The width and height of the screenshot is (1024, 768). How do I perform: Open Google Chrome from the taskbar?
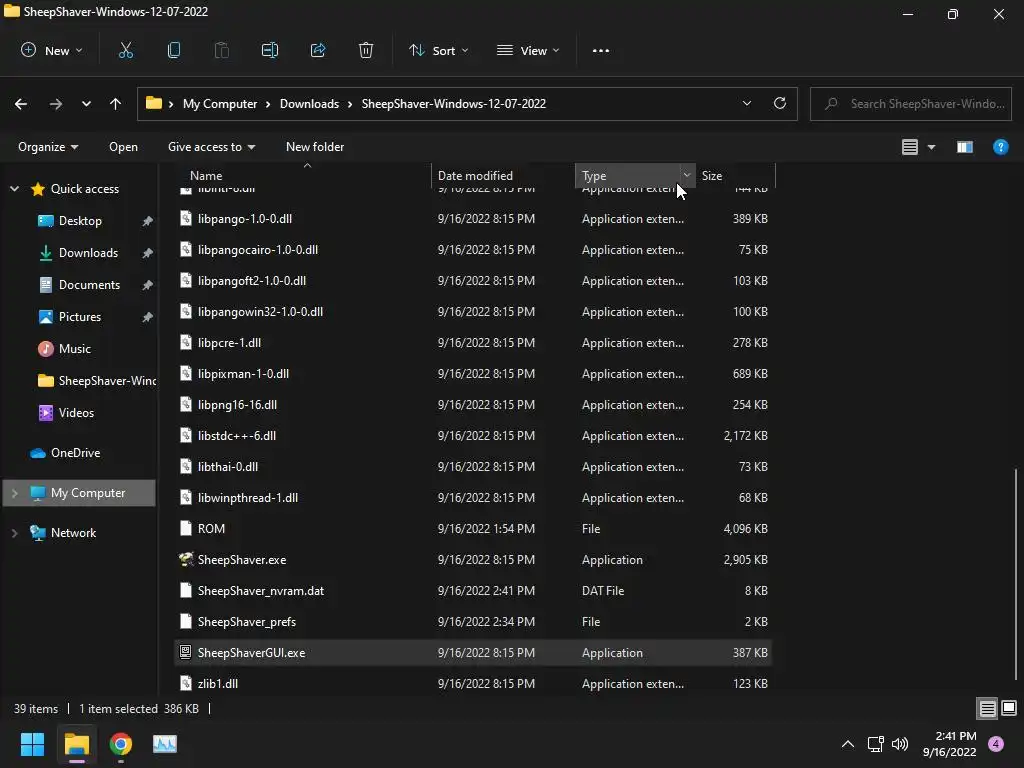pos(121,744)
